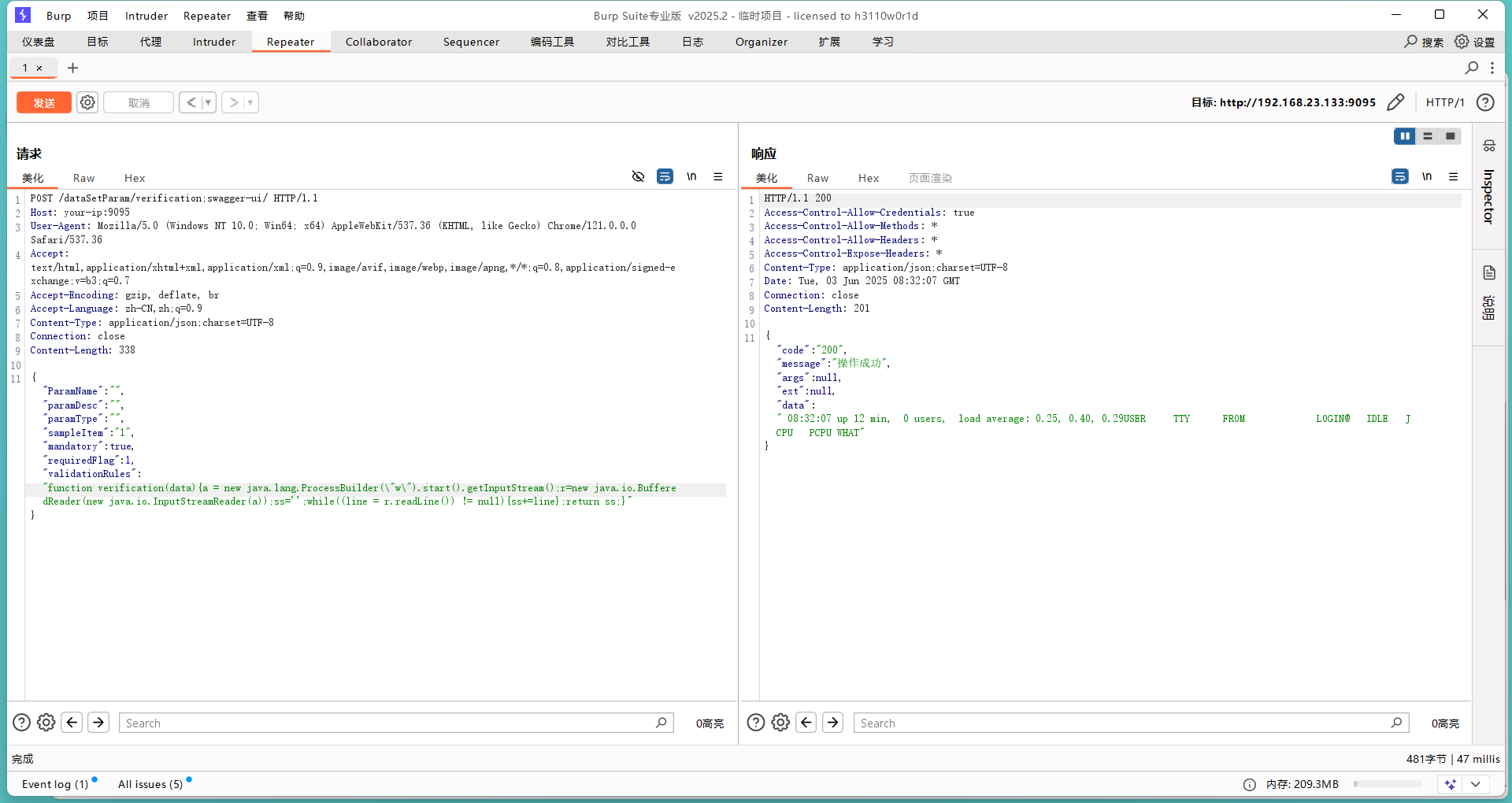Screen dimensions: 1512x803
Task: Toggle hide non-printable eye icon in request
Action: click(x=639, y=176)
